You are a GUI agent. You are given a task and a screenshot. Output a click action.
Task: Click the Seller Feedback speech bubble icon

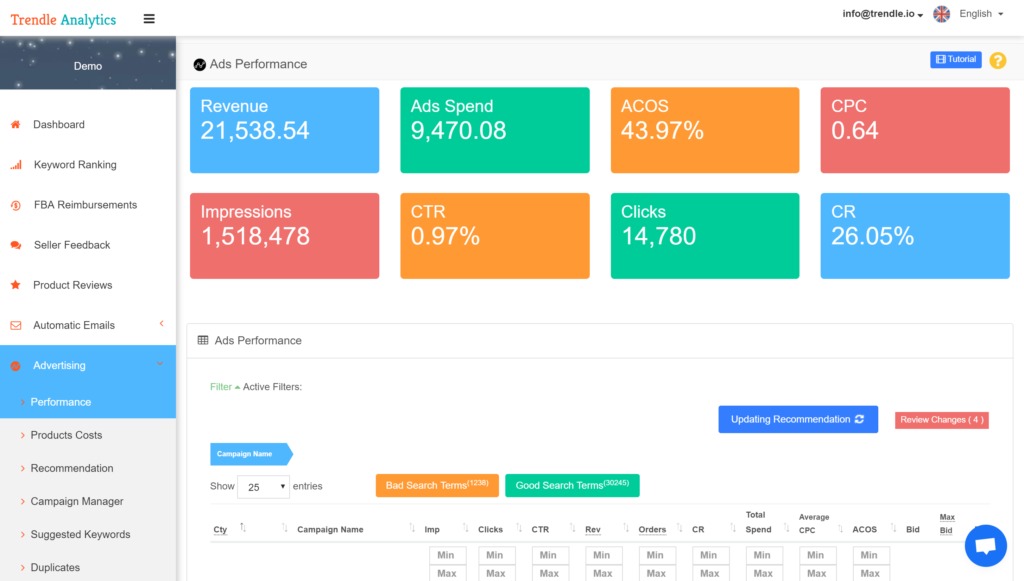(14, 244)
